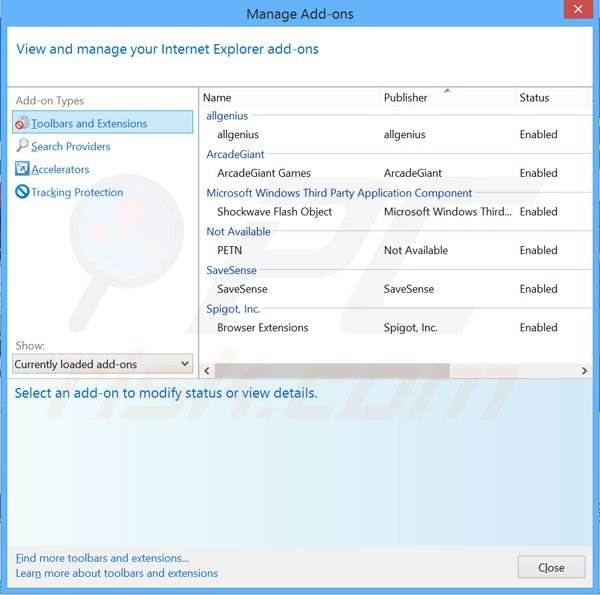Select the PETN add-on row

click(396, 250)
